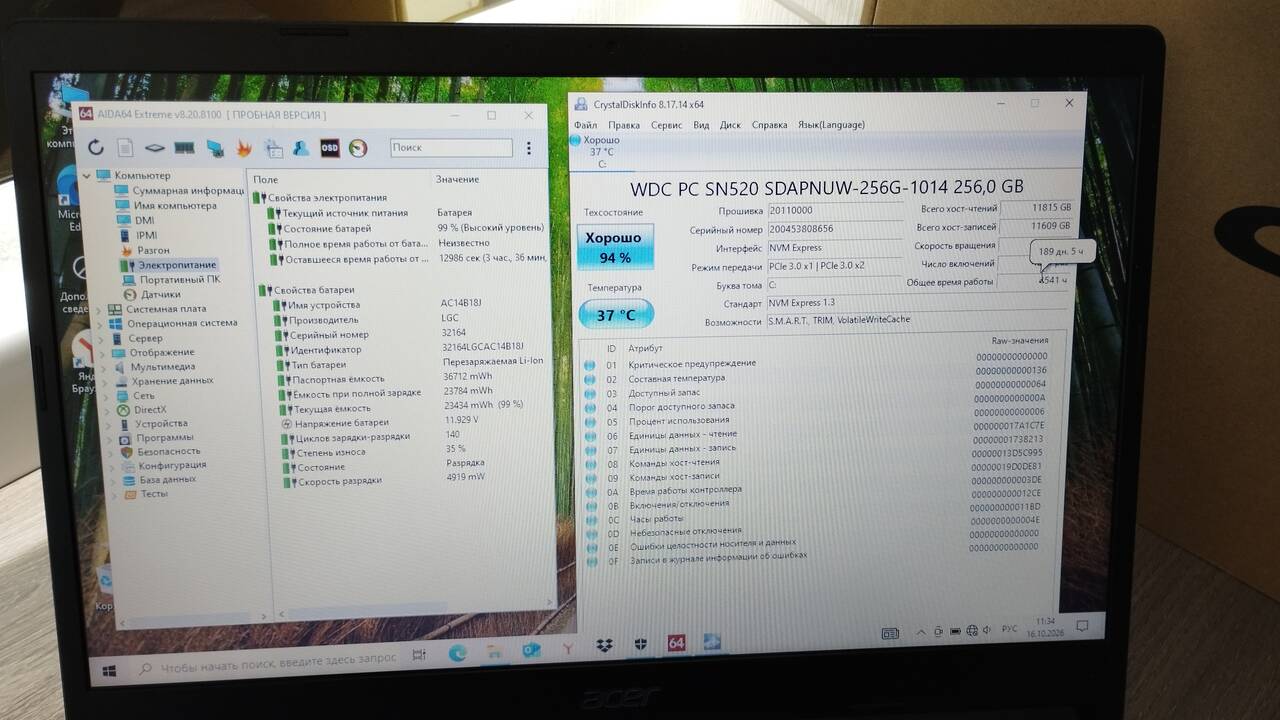Open the Report icon in AIDA64 toolbar
1280x720 pixels.
[x=125, y=147]
